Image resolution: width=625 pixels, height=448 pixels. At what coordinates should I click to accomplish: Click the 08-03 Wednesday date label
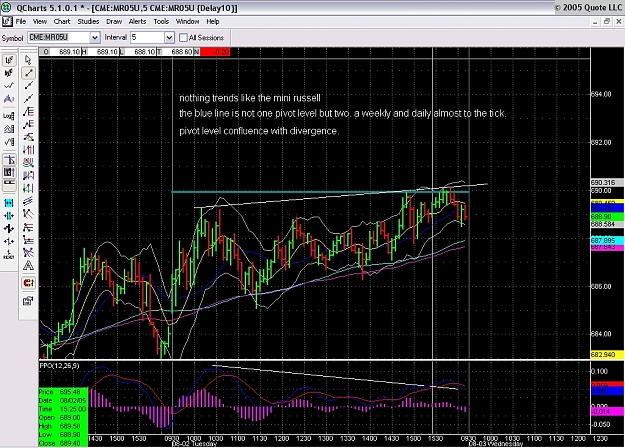495,444
